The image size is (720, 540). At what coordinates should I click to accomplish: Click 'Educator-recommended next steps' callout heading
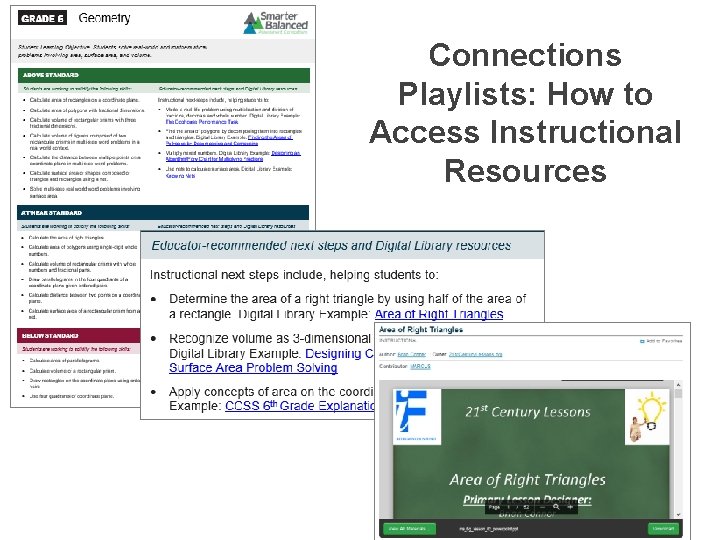pyautogui.click(x=331, y=246)
